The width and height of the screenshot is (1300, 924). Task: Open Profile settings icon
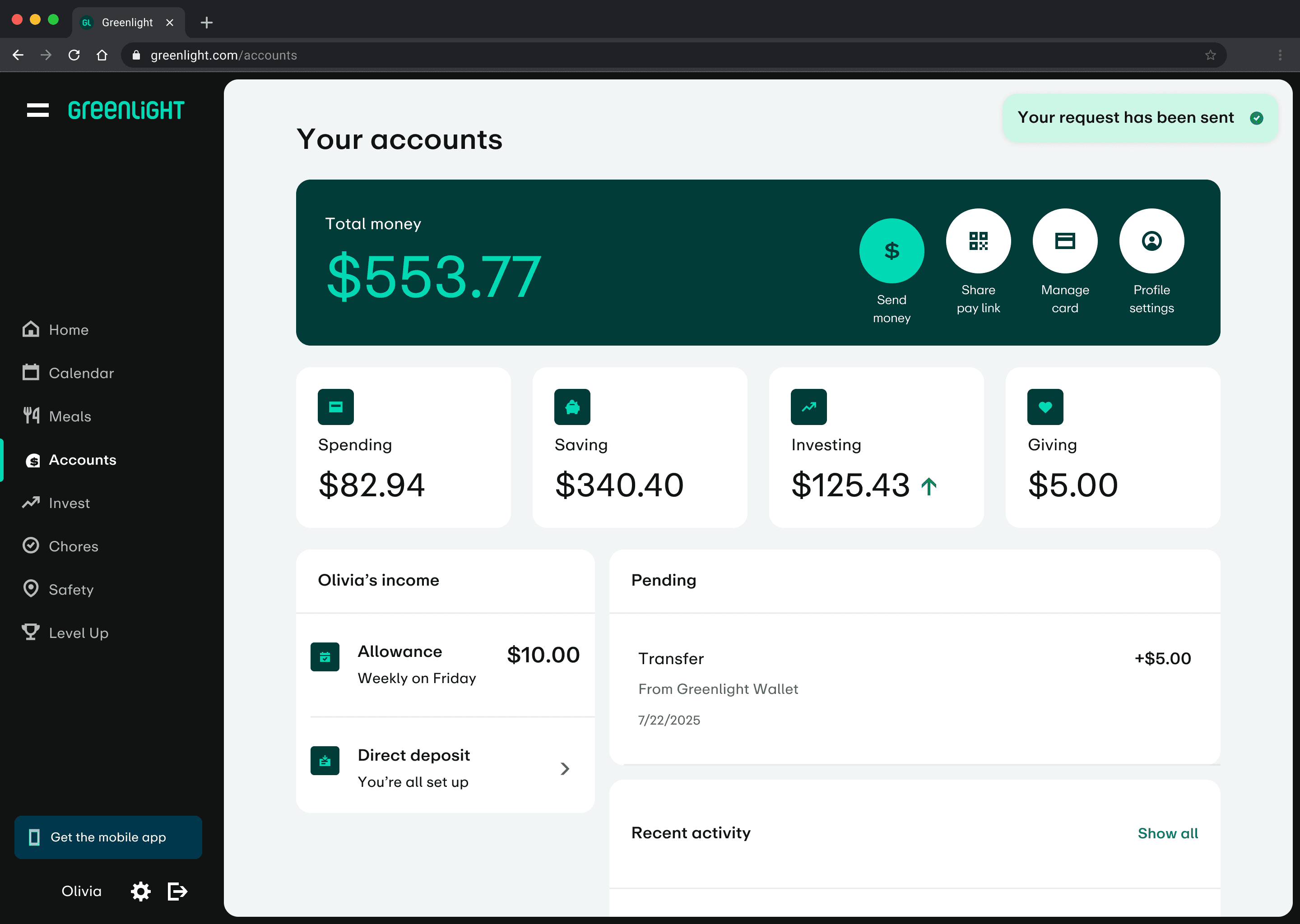tap(1151, 241)
